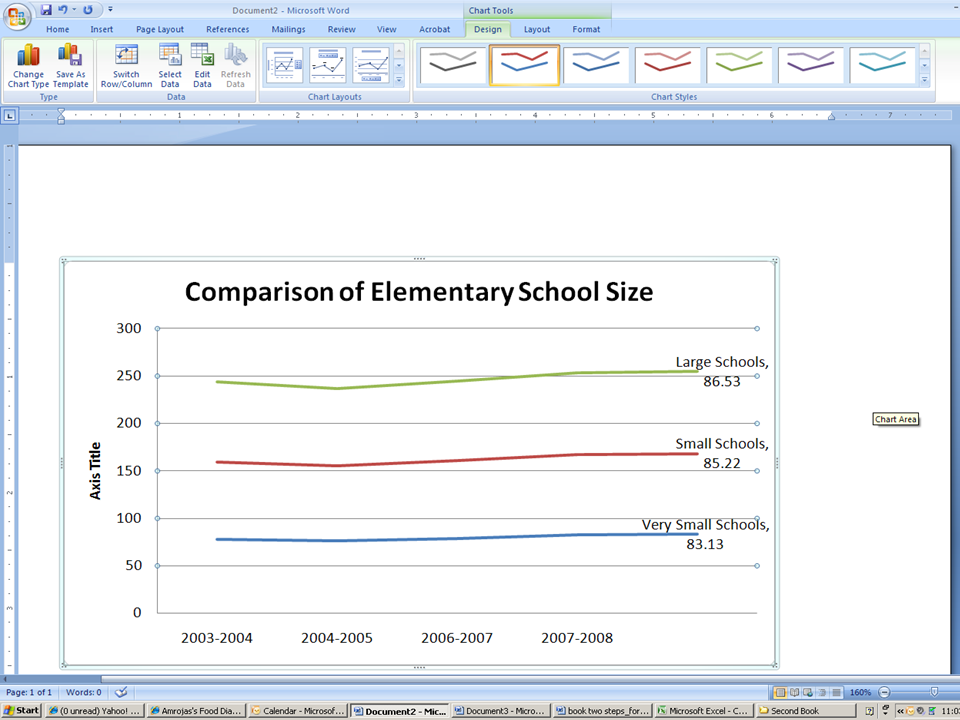This screenshot has width=960, height=720.
Task: Open the References ribbon tab
Action: [x=227, y=29]
